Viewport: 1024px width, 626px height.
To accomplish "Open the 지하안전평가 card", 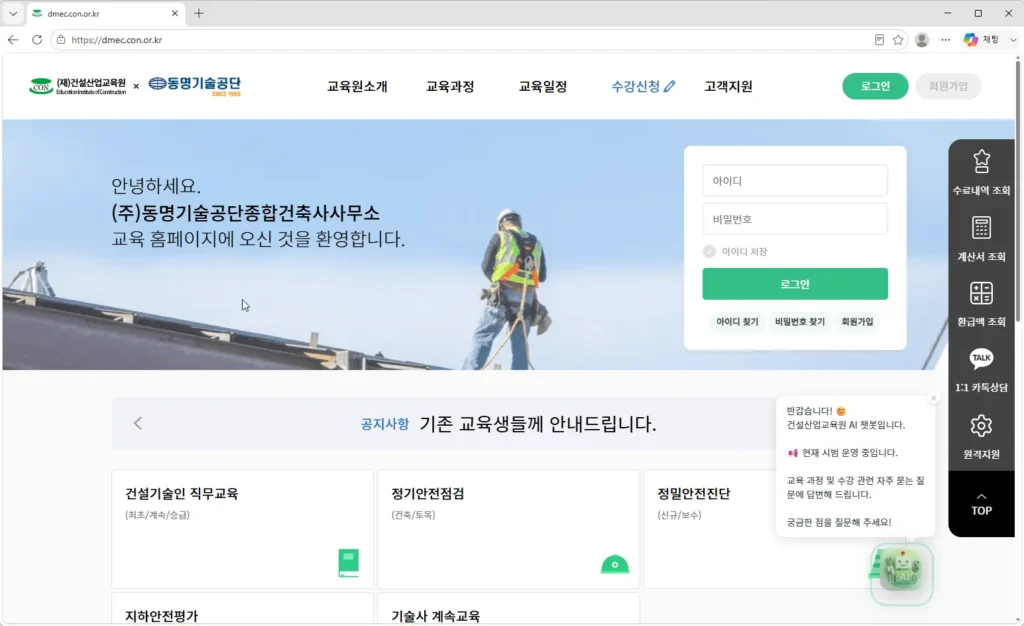I will click(x=242, y=608).
